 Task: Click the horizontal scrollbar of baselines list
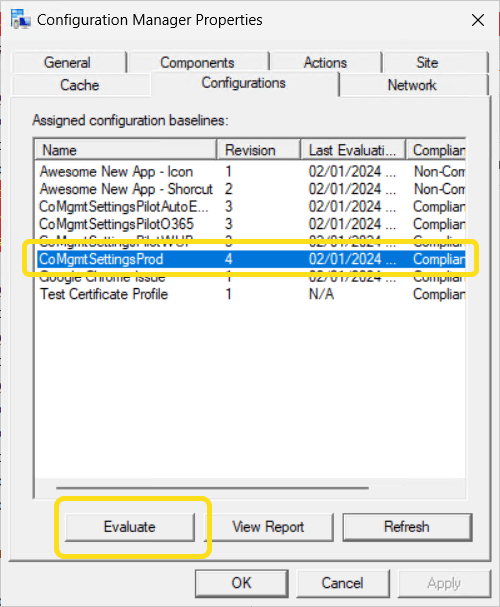click(x=212, y=488)
